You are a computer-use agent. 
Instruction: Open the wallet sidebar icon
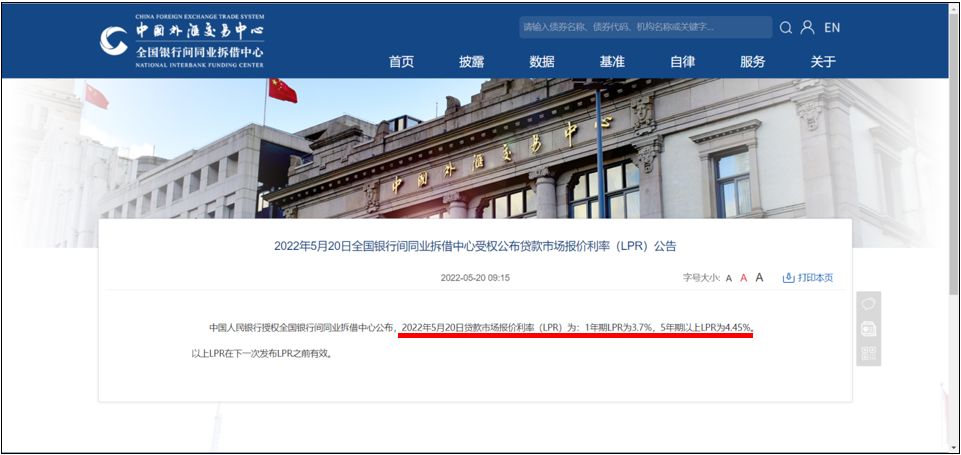868,329
